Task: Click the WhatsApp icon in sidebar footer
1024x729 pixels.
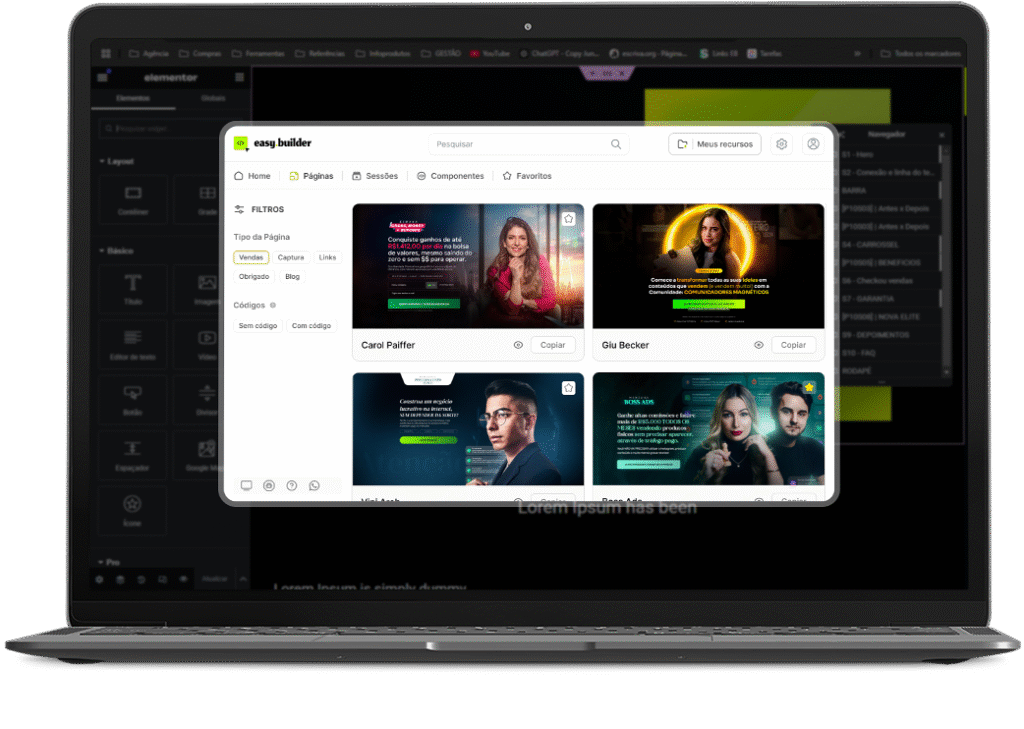Action: click(x=314, y=485)
